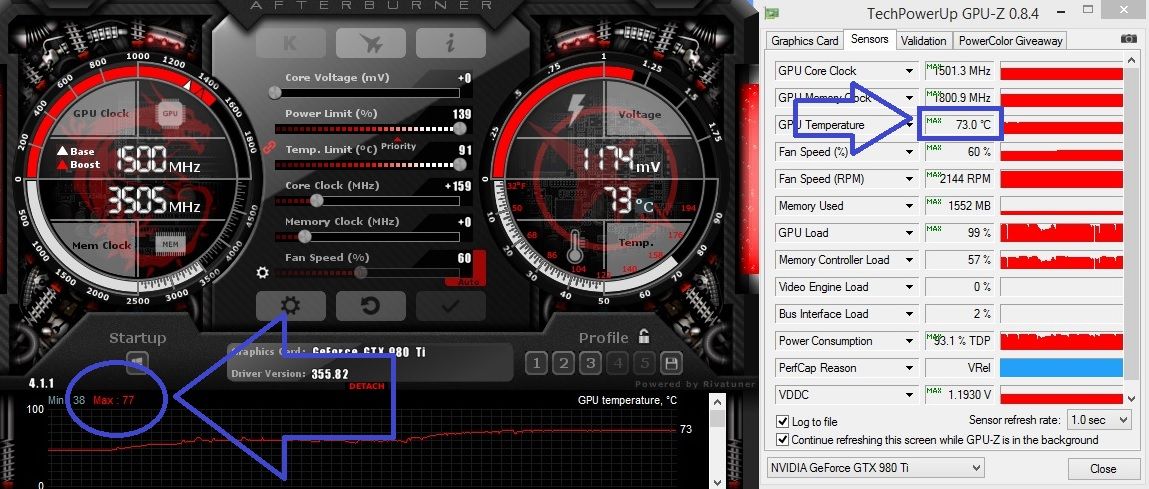The image size is (1149, 489).
Task: Click the K button in Afterburner
Action: 291,43
